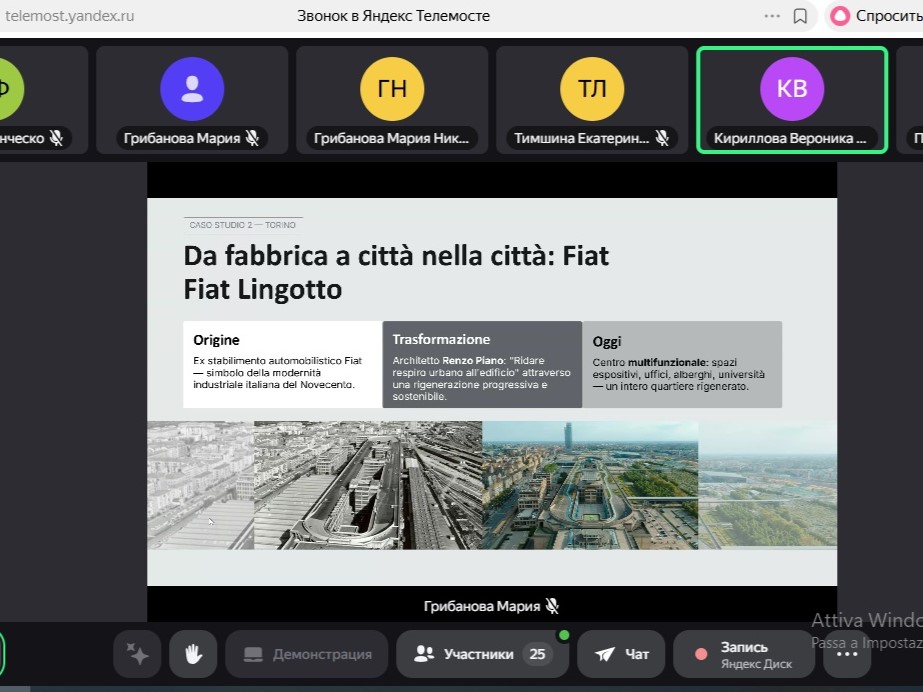Select the Кириллова Вероника participant tile
This screenshot has height=692, width=923.
coord(791,100)
